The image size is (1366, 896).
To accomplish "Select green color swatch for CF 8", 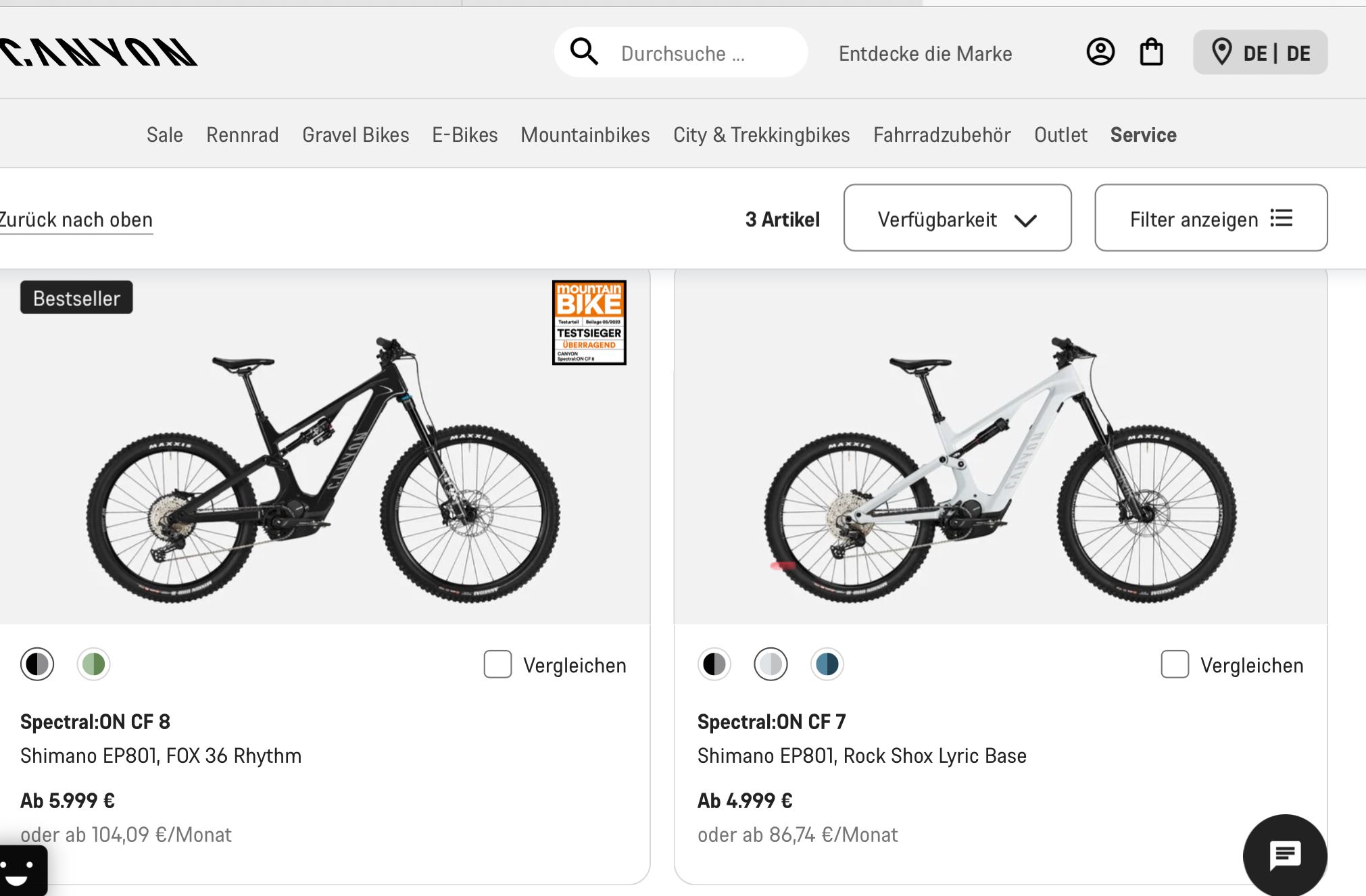I will point(94,664).
